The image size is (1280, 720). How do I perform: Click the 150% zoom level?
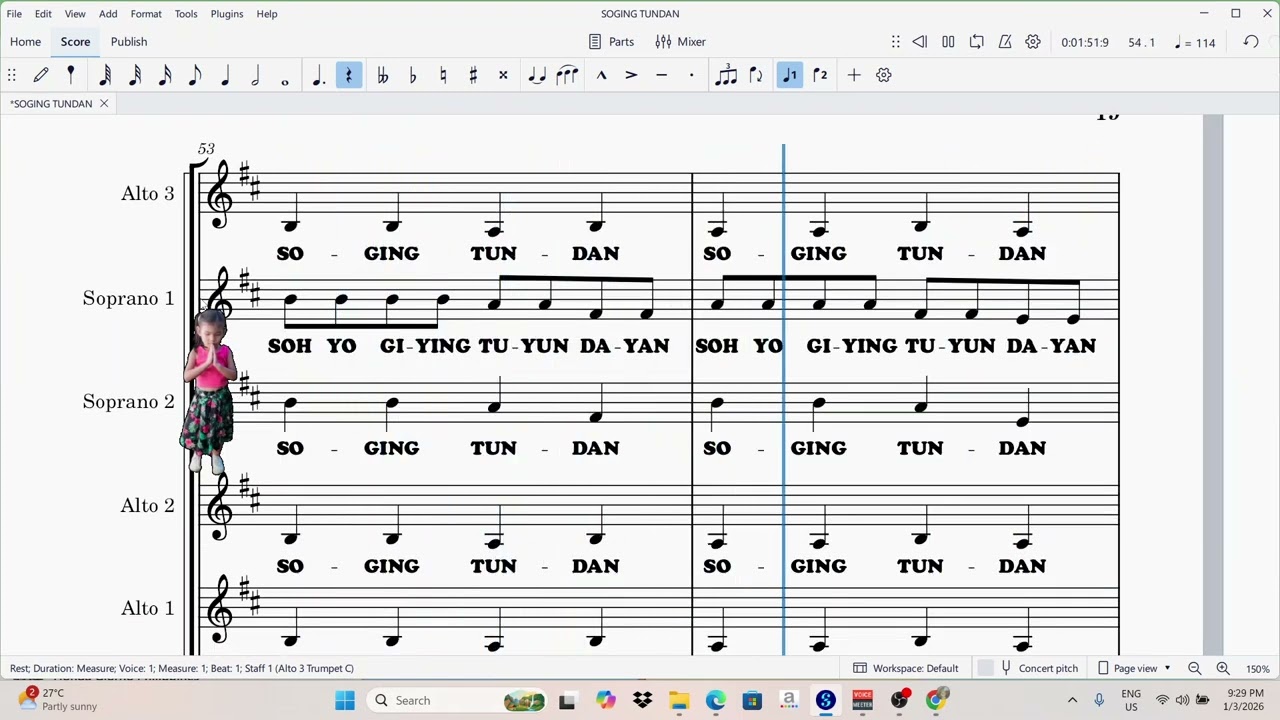click(1257, 669)
